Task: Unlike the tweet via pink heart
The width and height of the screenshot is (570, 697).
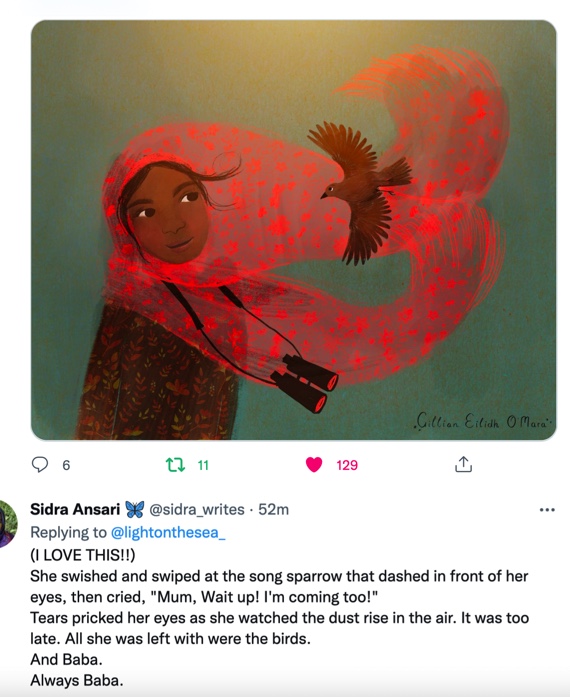Action: click(x=314, y=465)
